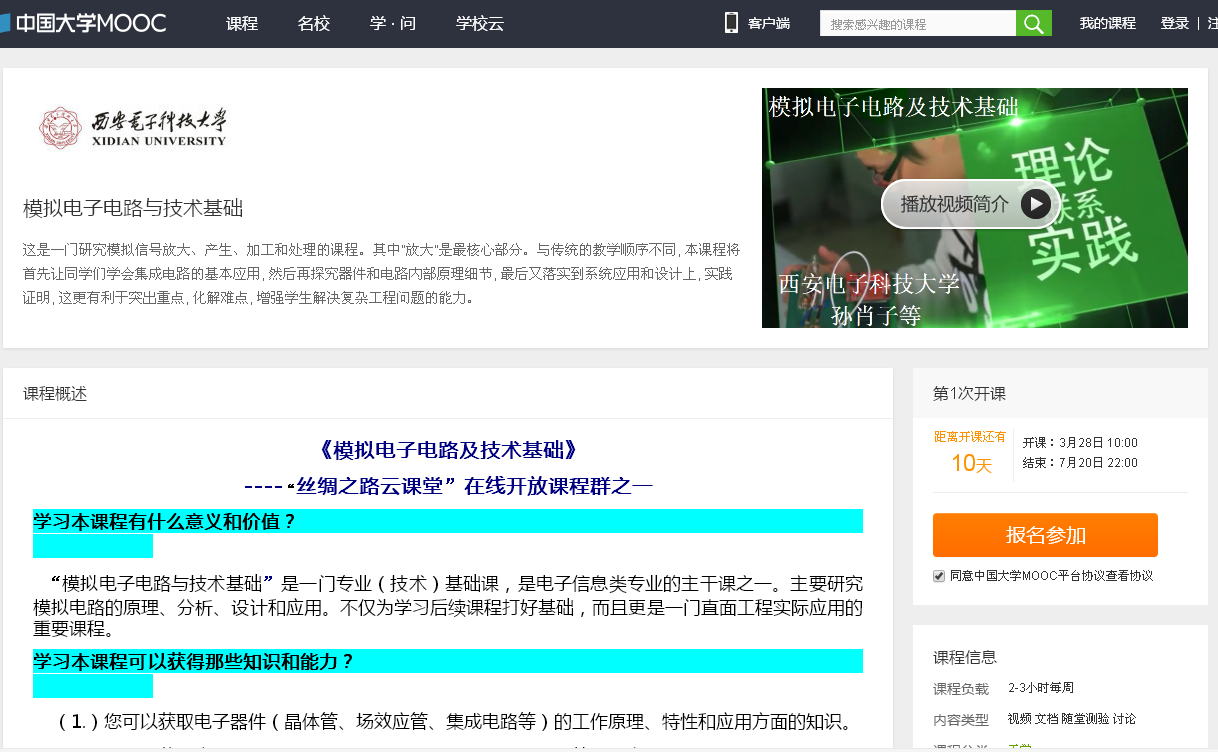Click the 查看协议 link
Image resolution: width=1218 pixels, height=752 pixels.
click(1130, 576)
